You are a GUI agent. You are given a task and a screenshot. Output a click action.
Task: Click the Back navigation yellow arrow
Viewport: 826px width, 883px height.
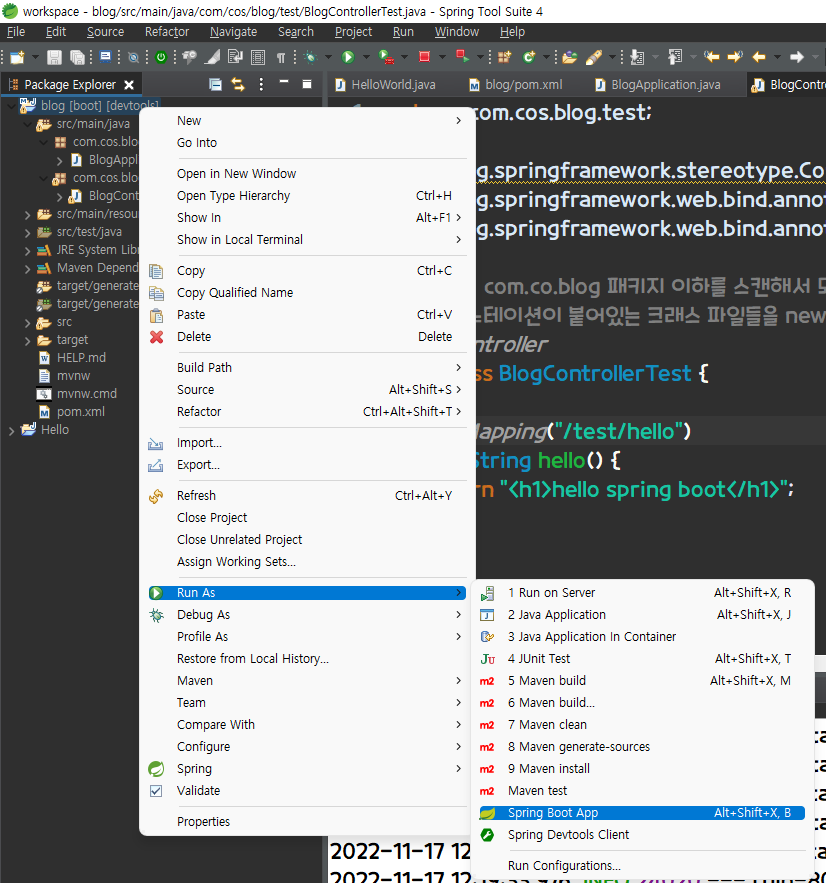(759, 56)
